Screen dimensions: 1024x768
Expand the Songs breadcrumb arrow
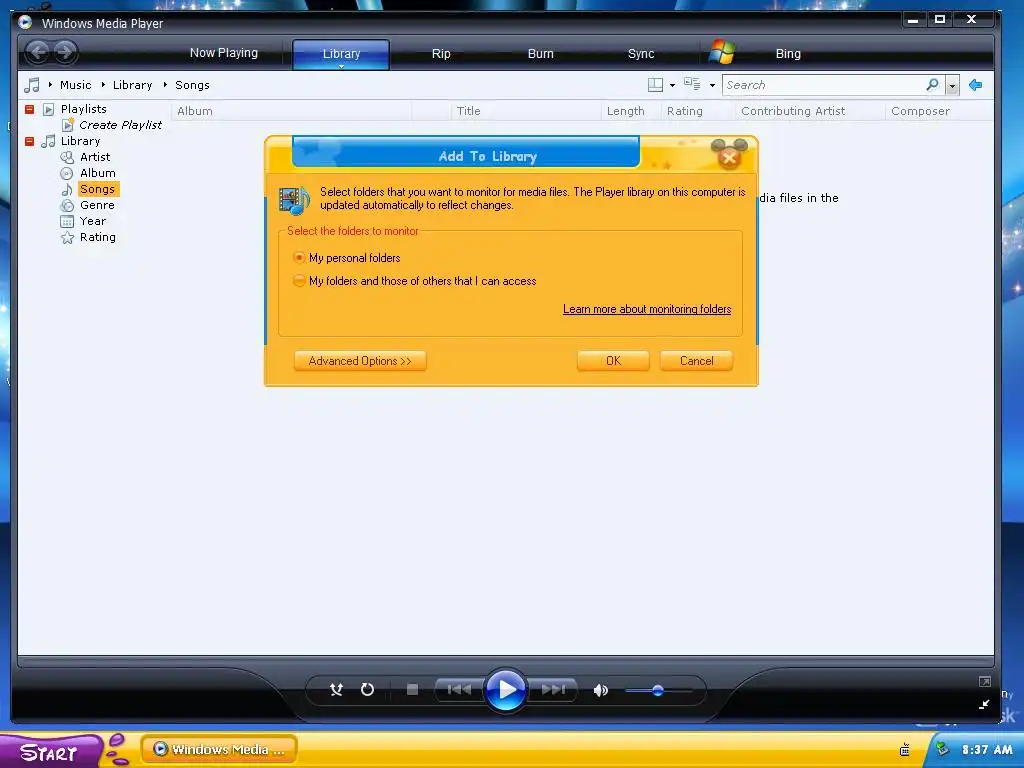click(x=165, y=85)
